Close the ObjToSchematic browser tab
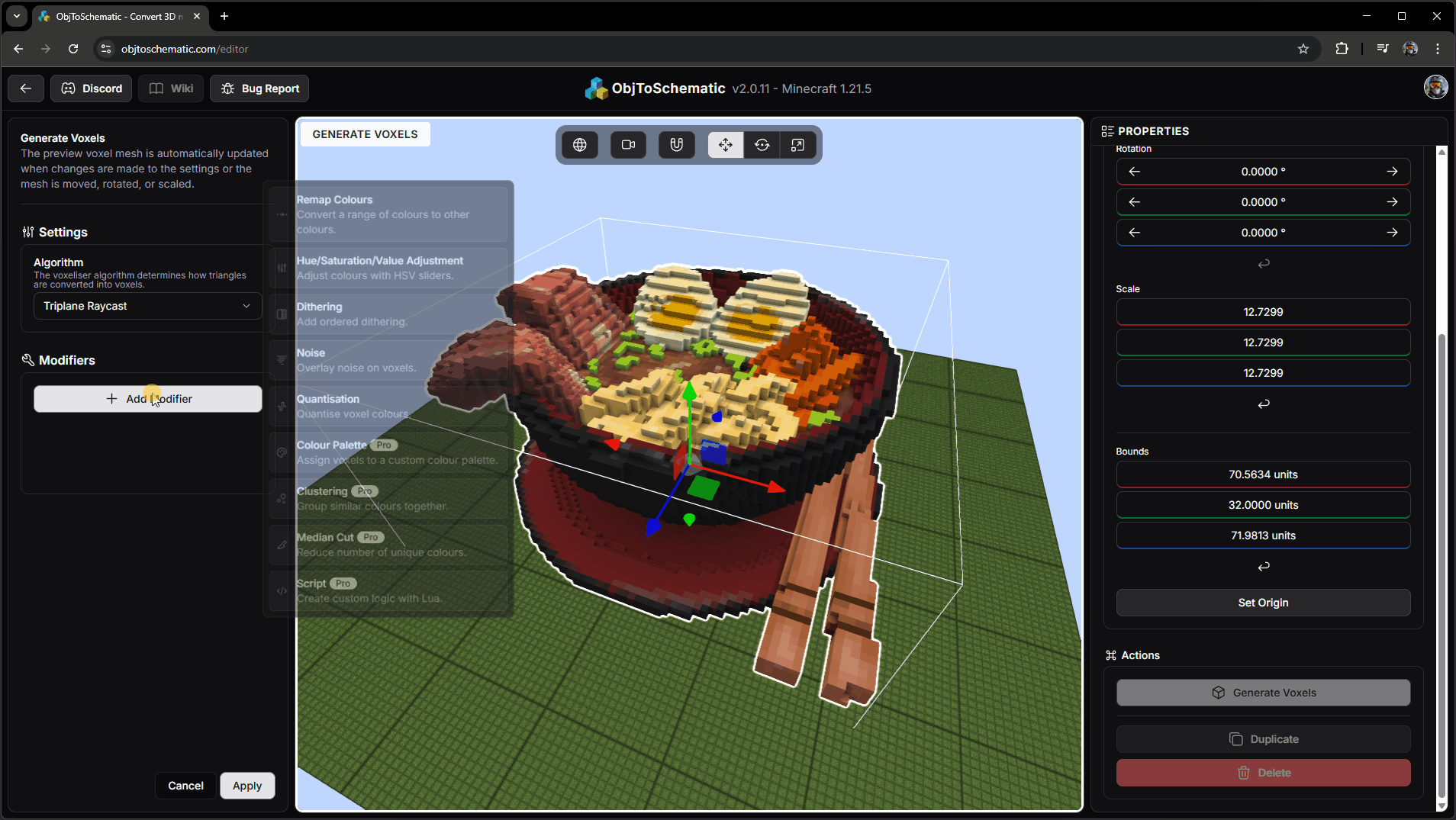This screenshot has width=1456, height=820. point(197,16)
